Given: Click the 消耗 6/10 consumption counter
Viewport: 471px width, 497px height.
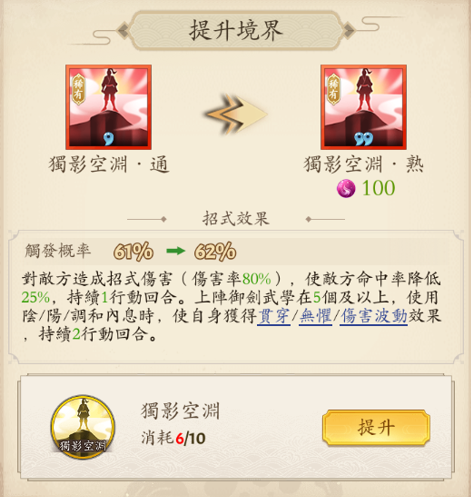Looking at the screenshot, I should (173, 438).
